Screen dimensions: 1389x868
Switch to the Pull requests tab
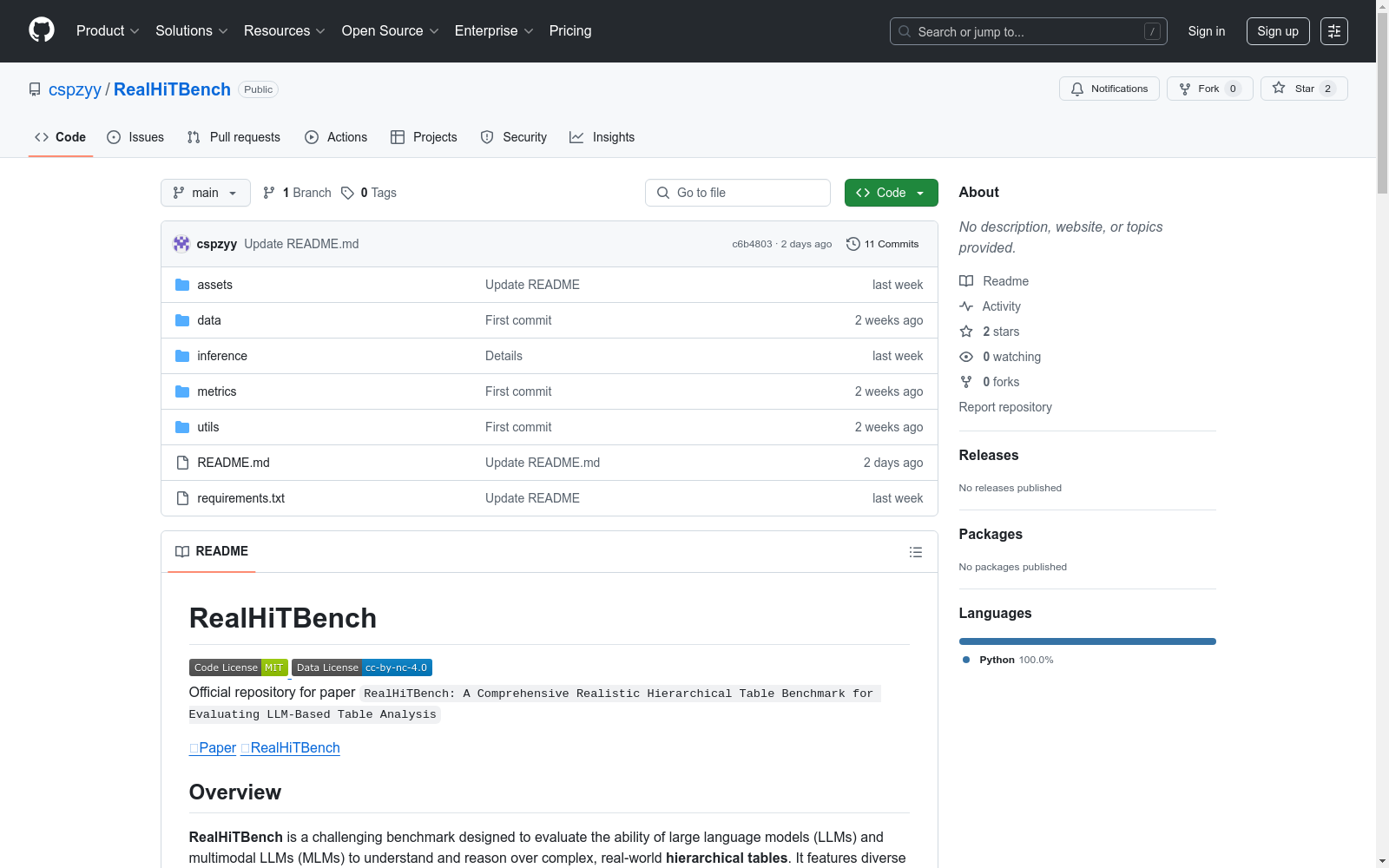[234, 137]
